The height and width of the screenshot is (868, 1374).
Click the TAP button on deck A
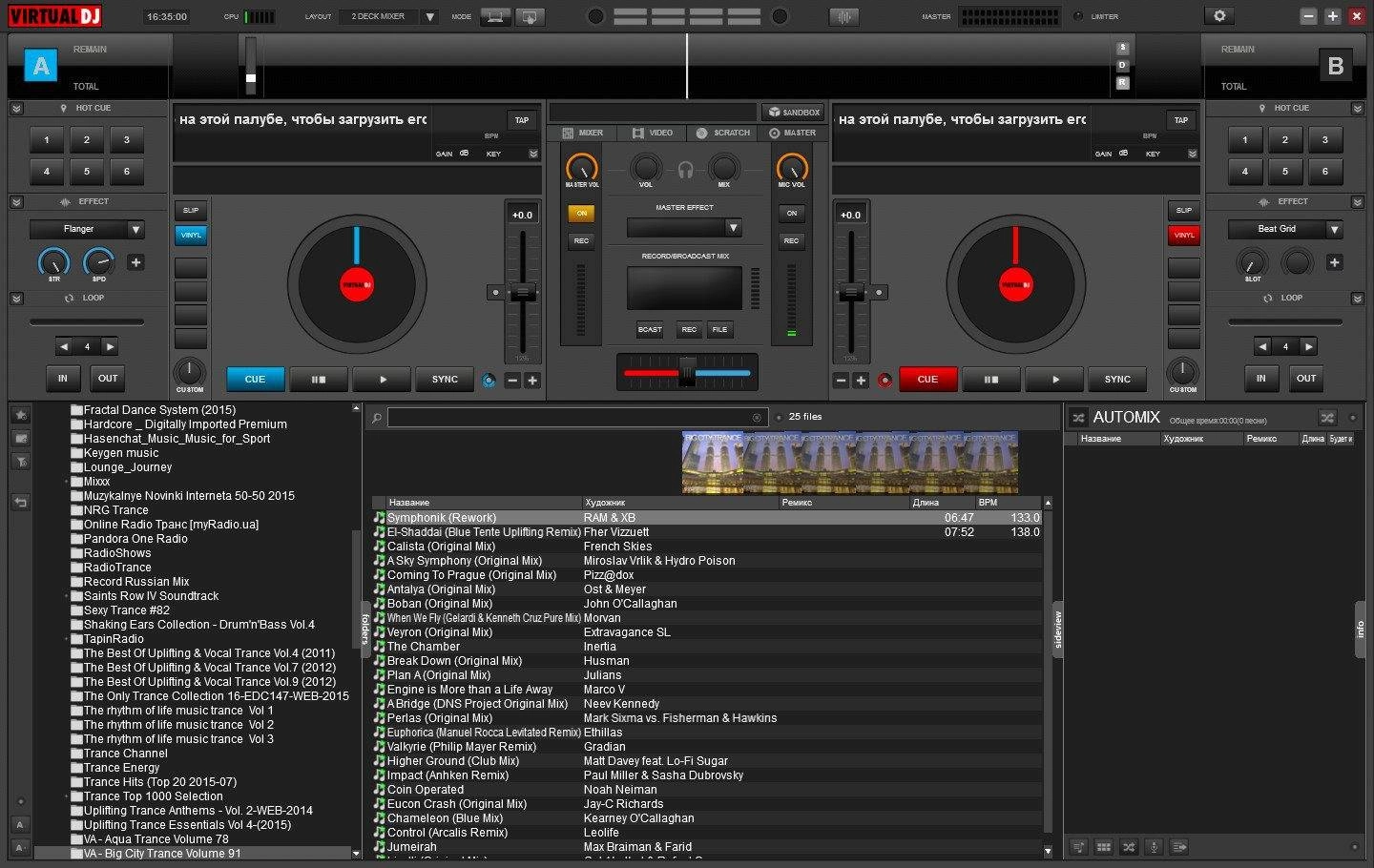click(521, 120)
